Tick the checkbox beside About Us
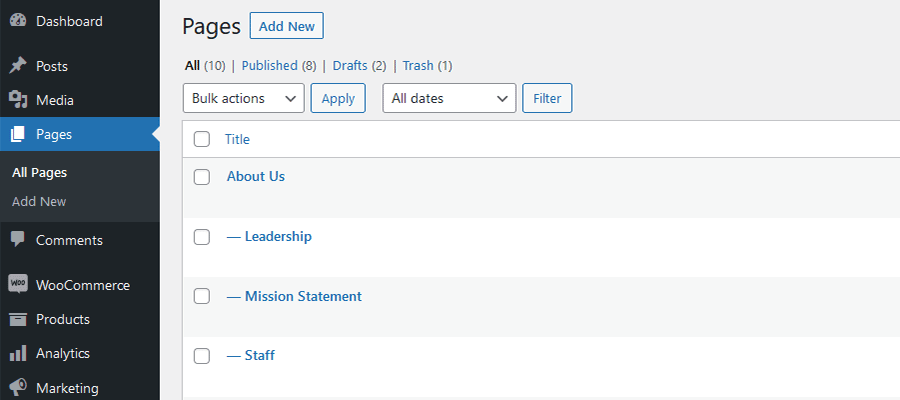Image resolution: width=900 pixels, height=400 pixels. 202,177
